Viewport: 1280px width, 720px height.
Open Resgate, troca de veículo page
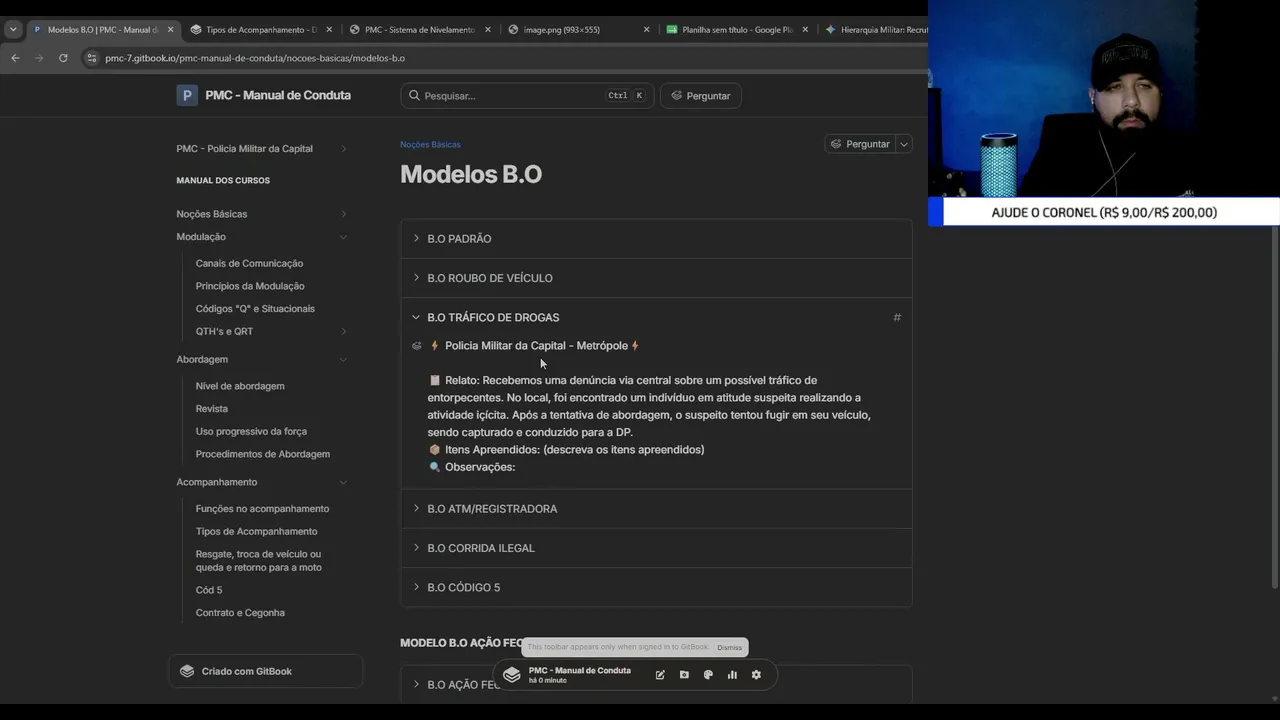pyautogui.click(x=259, y=561)
